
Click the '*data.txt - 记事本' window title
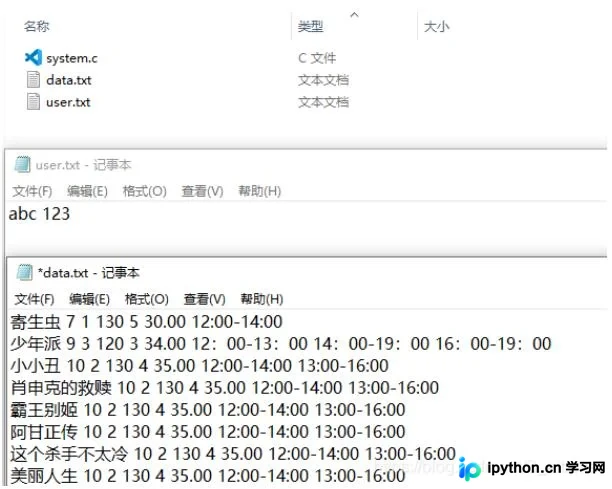(89, 272)
